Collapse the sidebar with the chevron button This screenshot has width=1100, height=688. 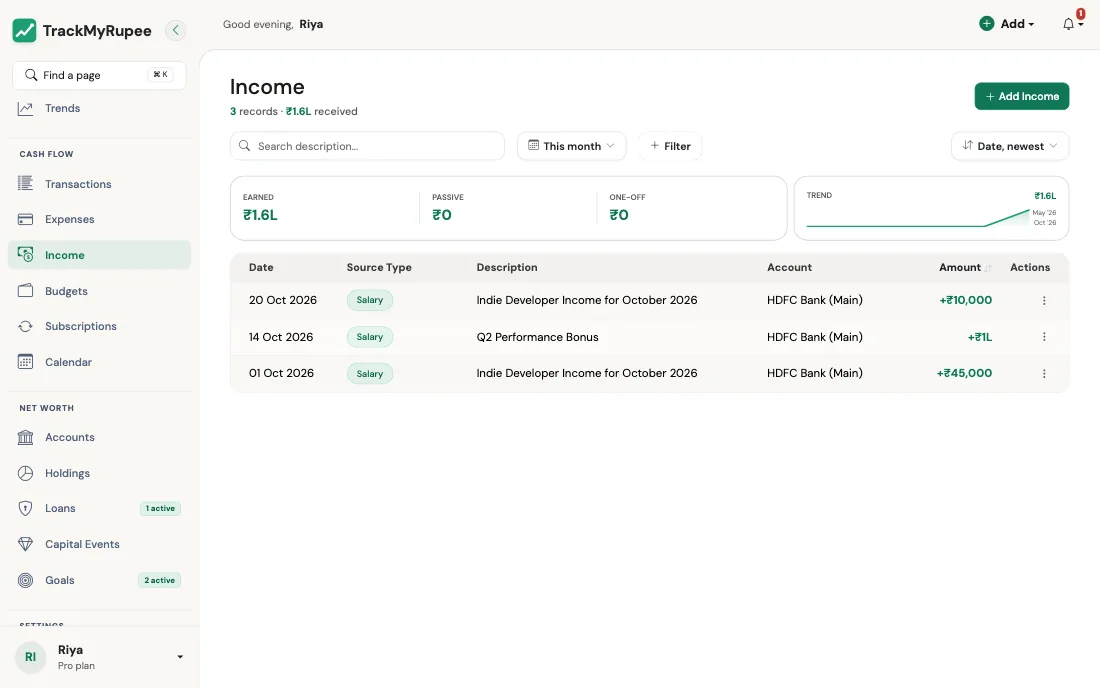[x=175, y=30]
